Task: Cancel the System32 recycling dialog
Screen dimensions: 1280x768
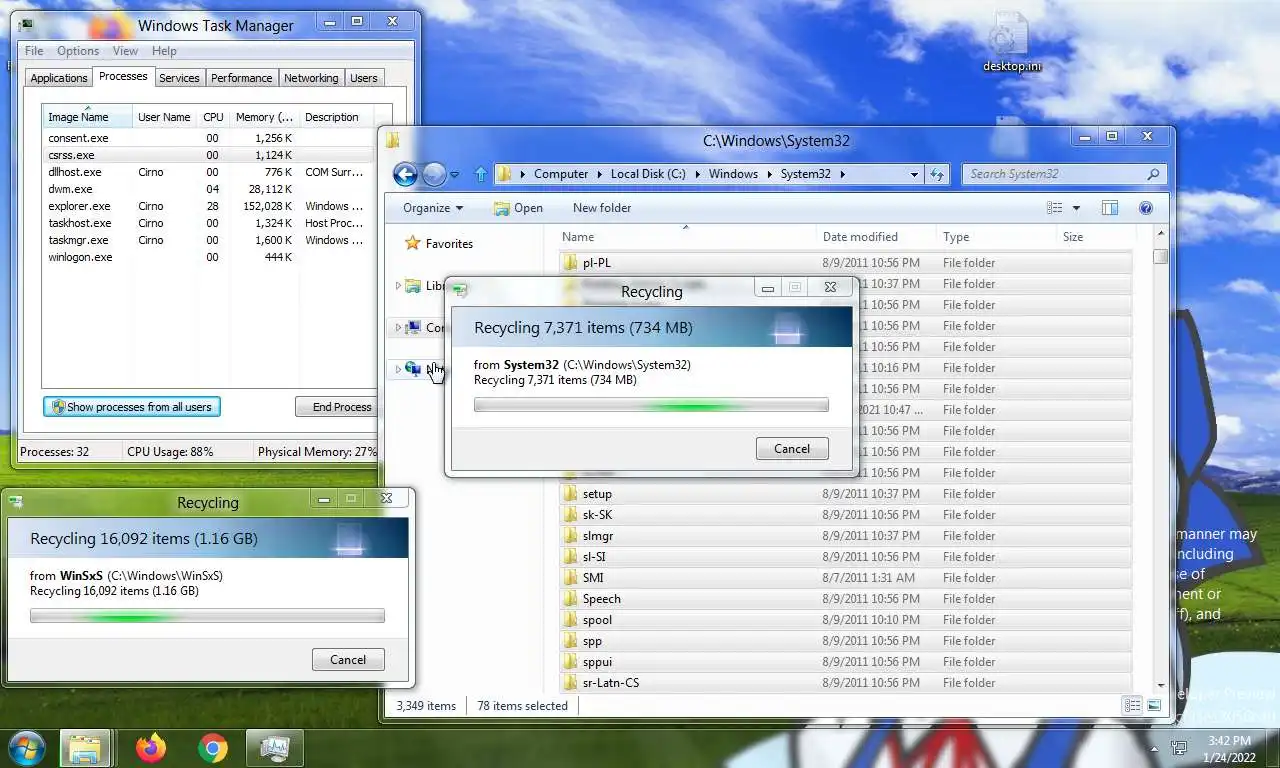Action: pyautogui.click(x=792, y=448)
